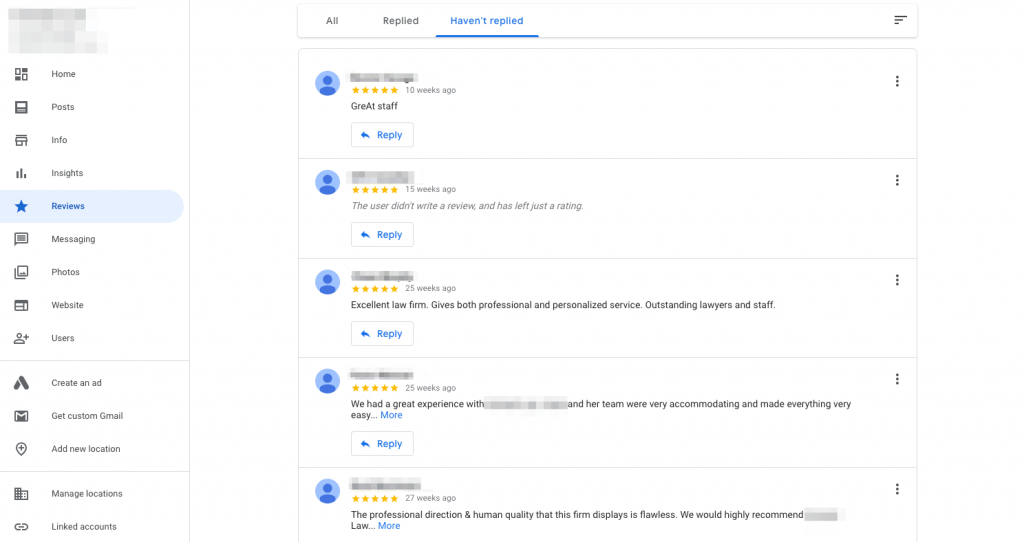
Task: Switch to the All reviews tab
Action: [x=332, y=21]
